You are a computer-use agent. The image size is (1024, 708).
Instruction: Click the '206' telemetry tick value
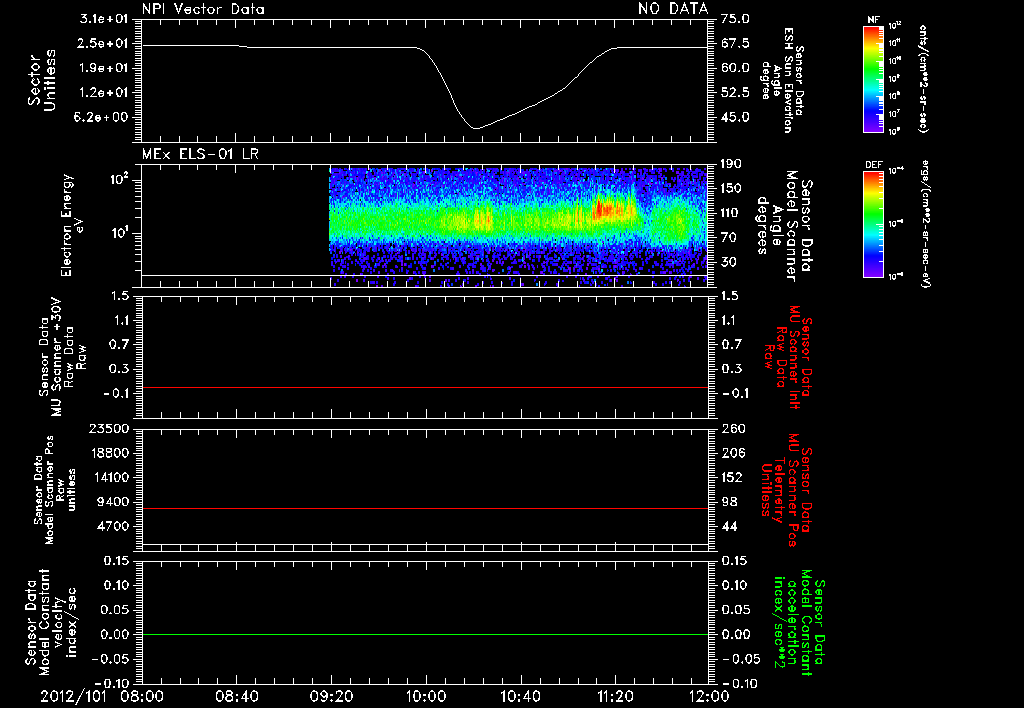click(x=731, y=453)
